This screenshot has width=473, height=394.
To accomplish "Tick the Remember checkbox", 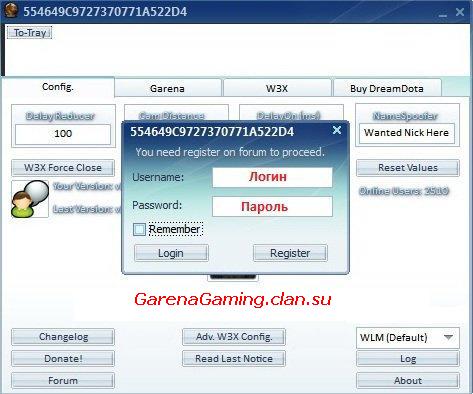I will coord(139,229).
